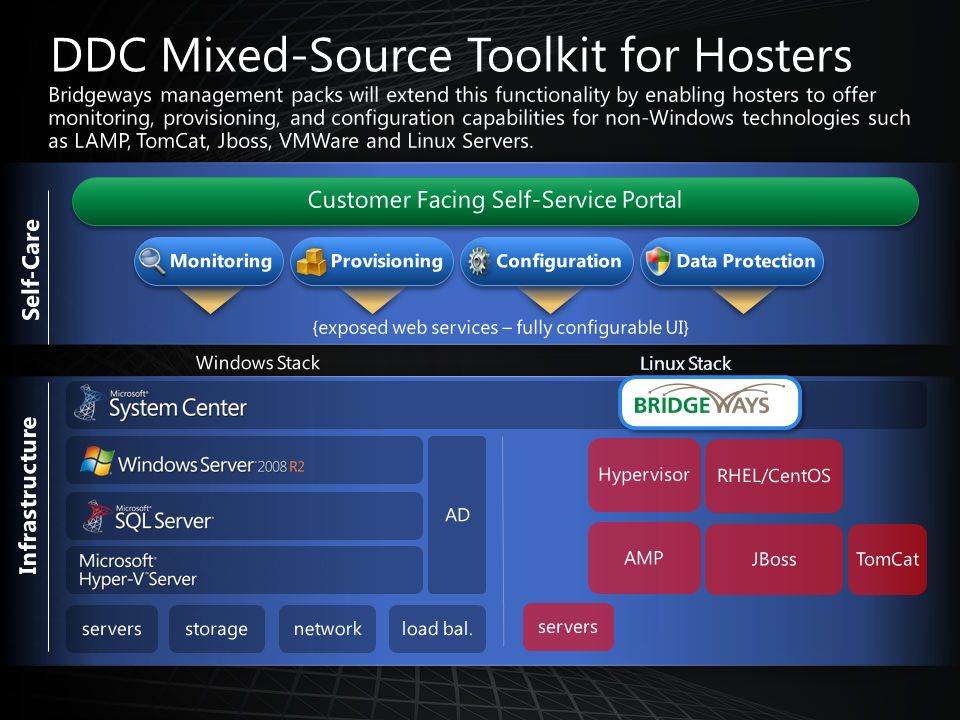Click the load bal. box
Screen dimensions: 960x720
click(x=437, y=629)
